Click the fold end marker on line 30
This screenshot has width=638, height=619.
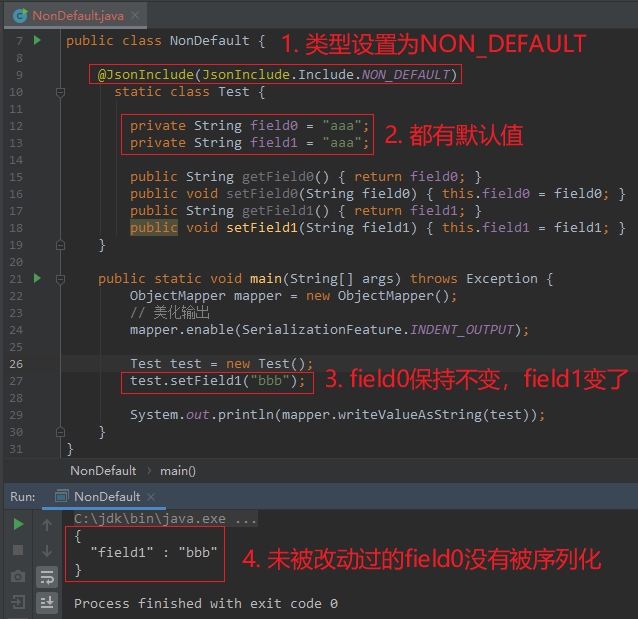click(60, 432)
